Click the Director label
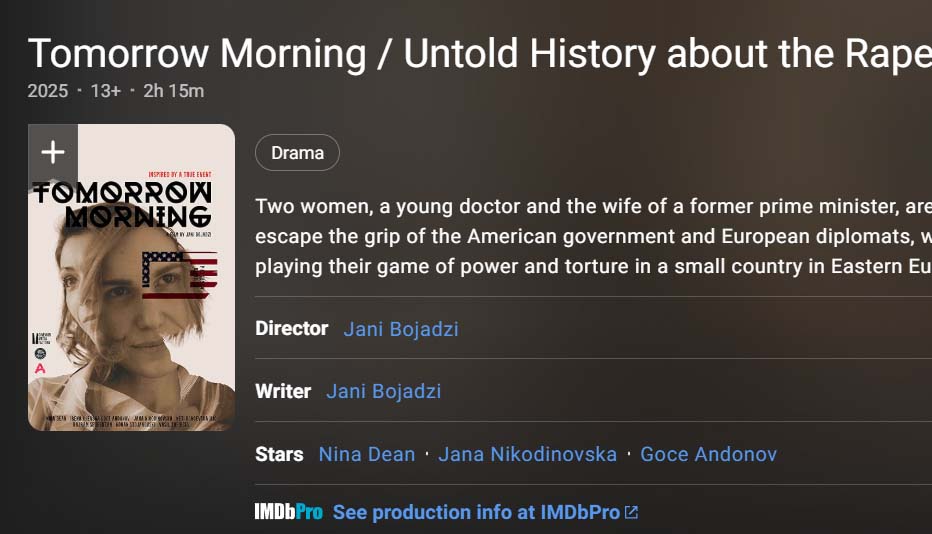The height and width of the screenshot is (534, 932). (x=291, y=328)
